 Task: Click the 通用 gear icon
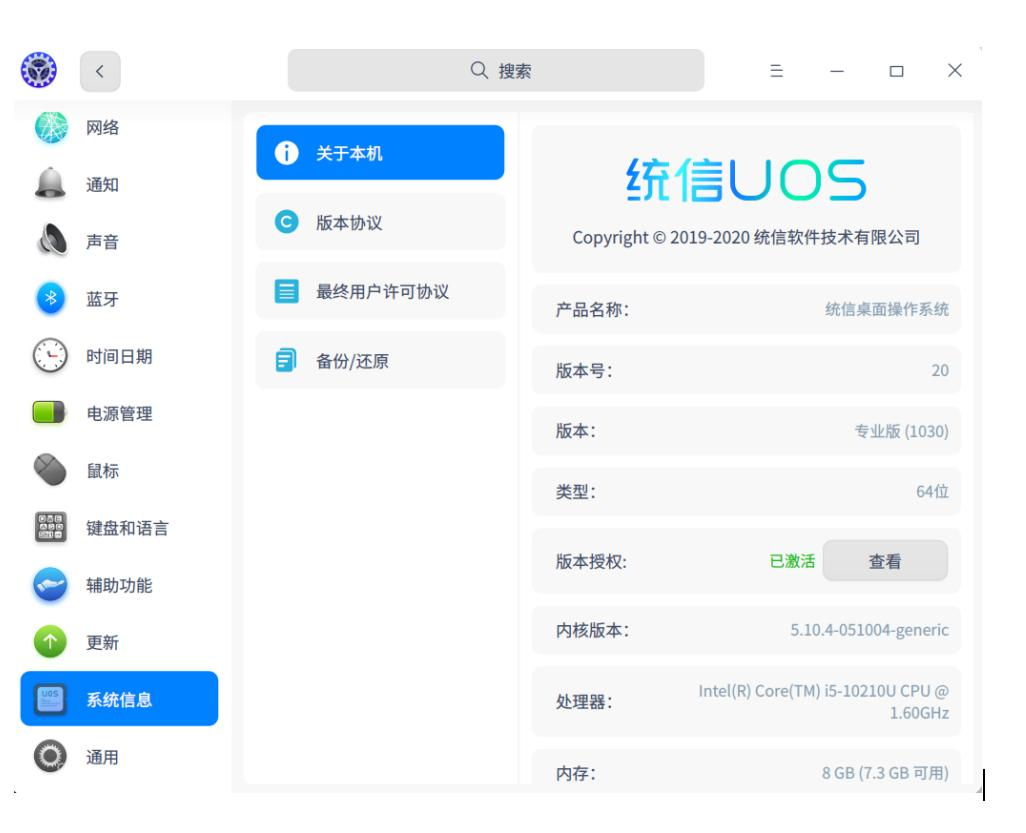pyautogui.click(x=50, y=756)
